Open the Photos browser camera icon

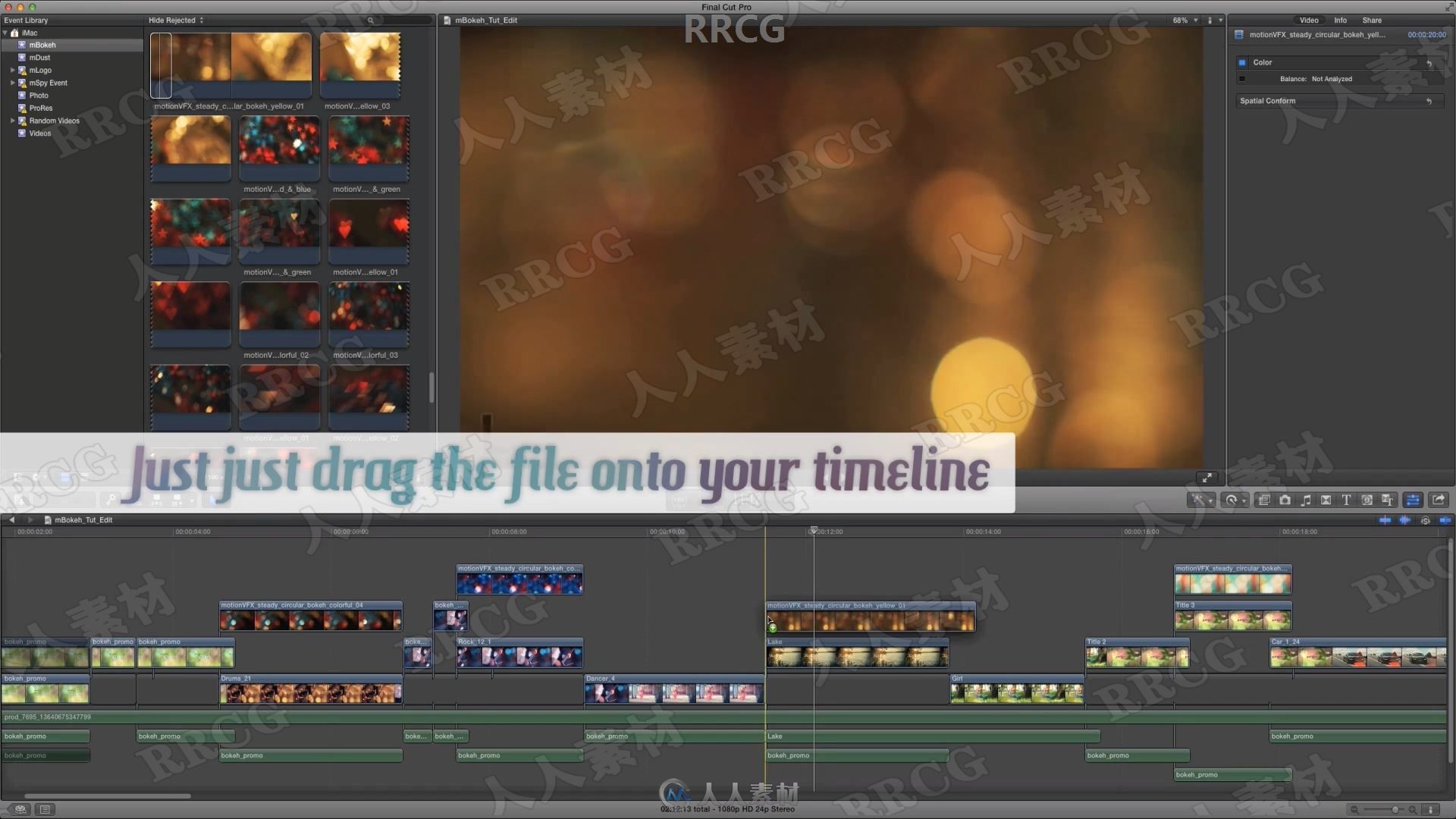(x=1285, y=500)
